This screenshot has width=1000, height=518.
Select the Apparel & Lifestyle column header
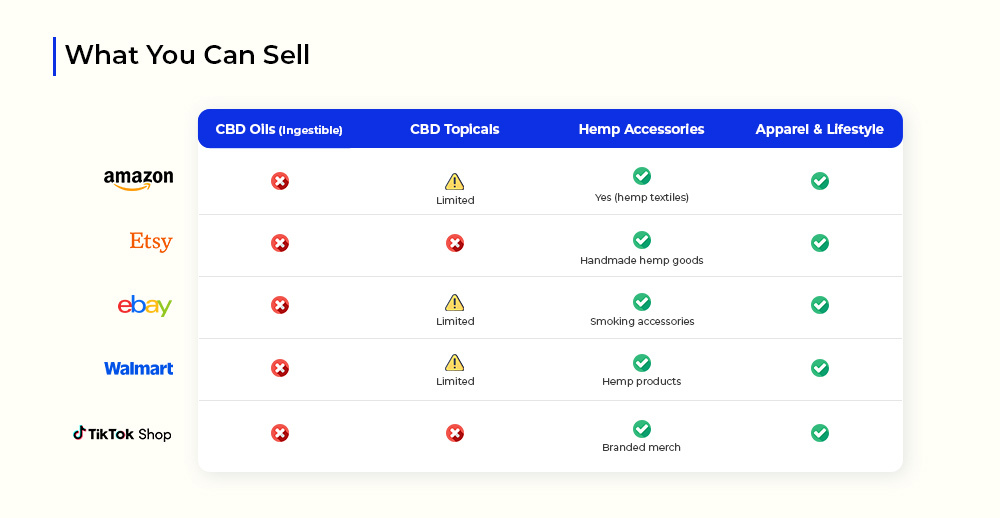[x=820, y=130]
